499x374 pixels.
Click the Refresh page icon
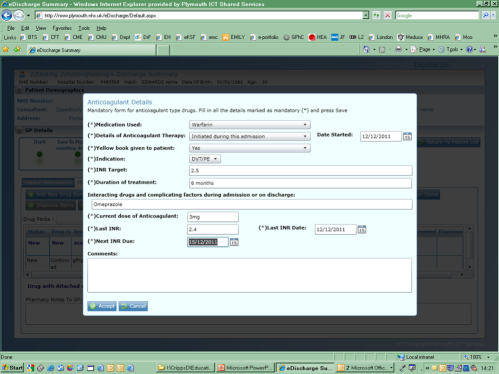[x=376, y=15]
